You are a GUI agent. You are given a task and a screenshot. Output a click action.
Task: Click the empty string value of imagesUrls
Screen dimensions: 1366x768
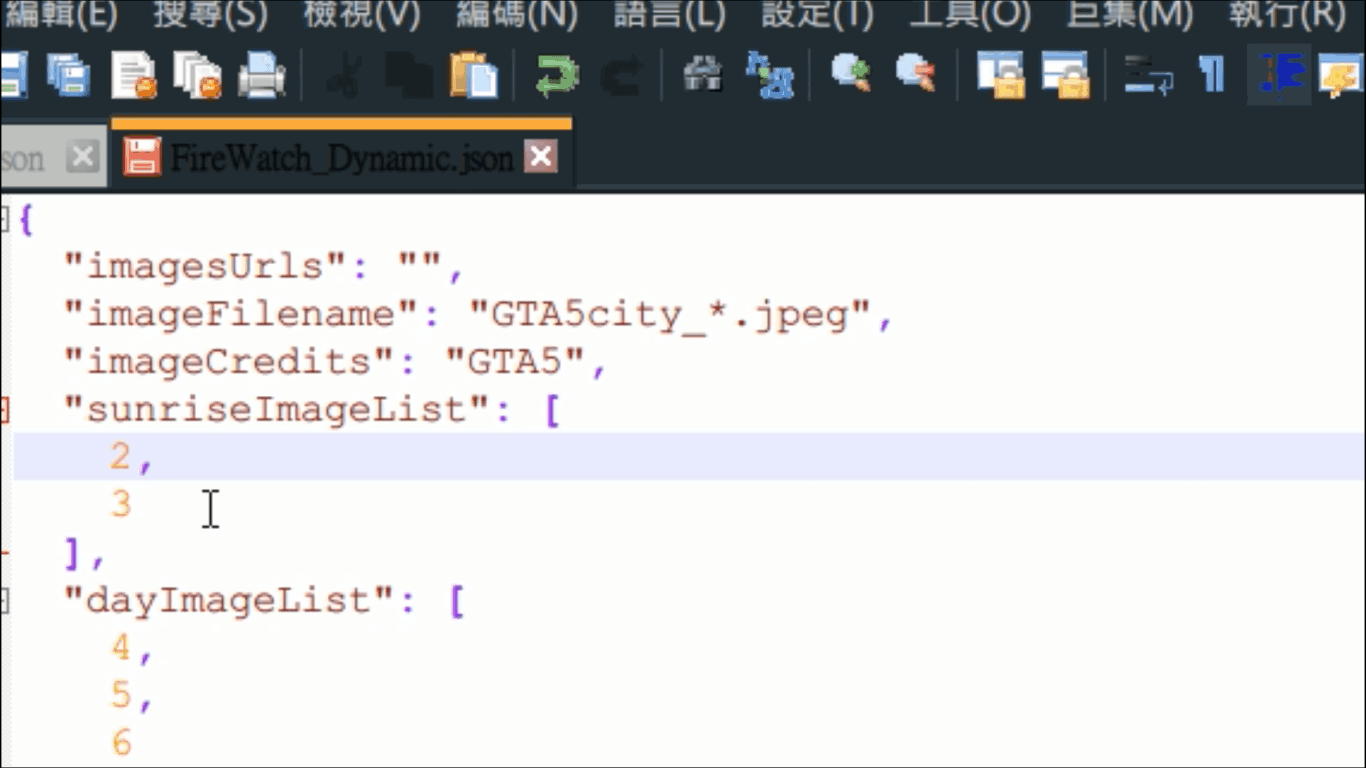[x=420, y=267]
